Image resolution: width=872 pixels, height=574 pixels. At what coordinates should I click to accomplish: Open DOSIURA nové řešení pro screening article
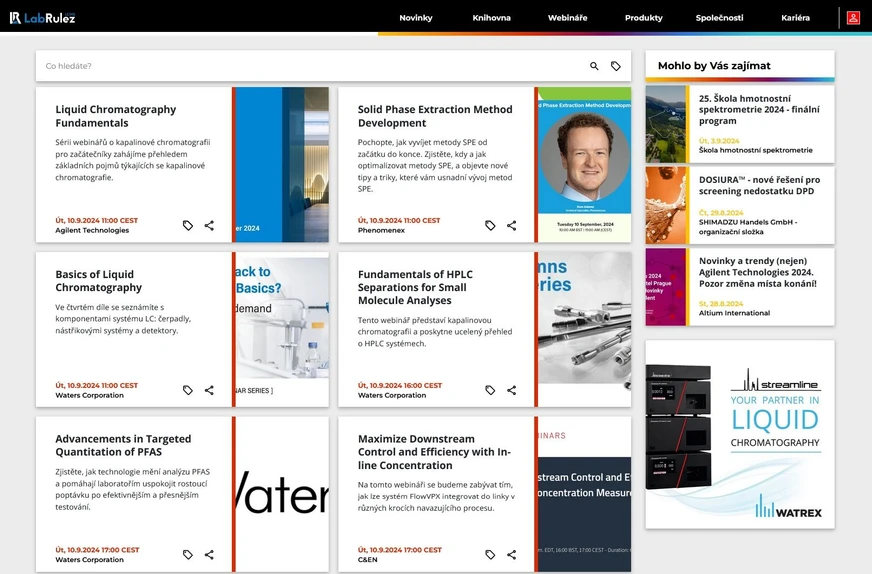[x=759, y=185]
